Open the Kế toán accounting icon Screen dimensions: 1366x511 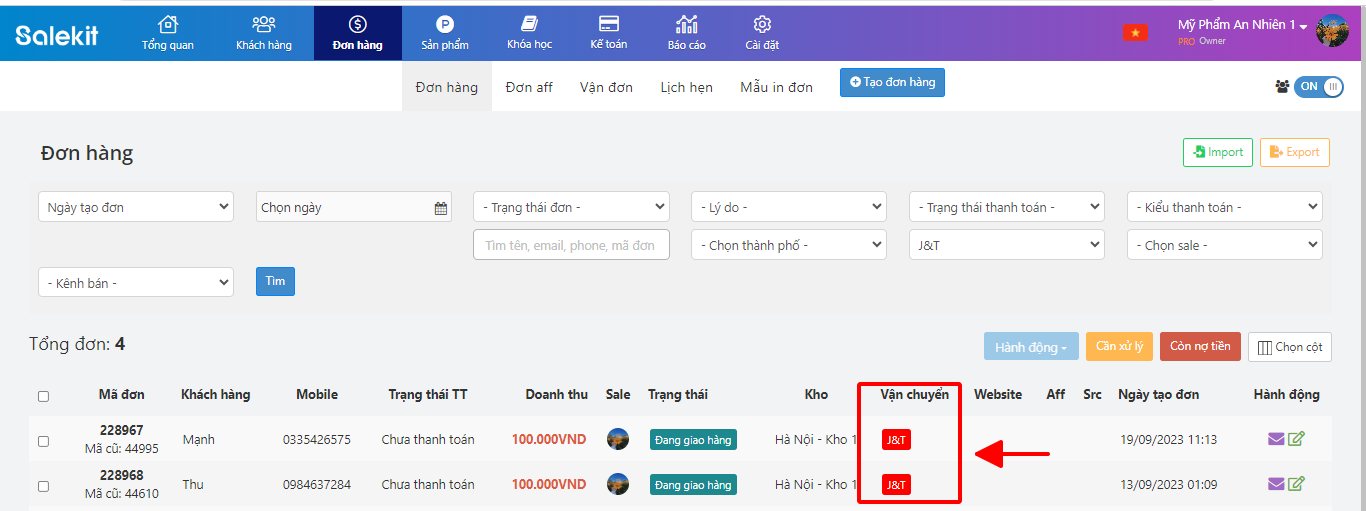608,24
